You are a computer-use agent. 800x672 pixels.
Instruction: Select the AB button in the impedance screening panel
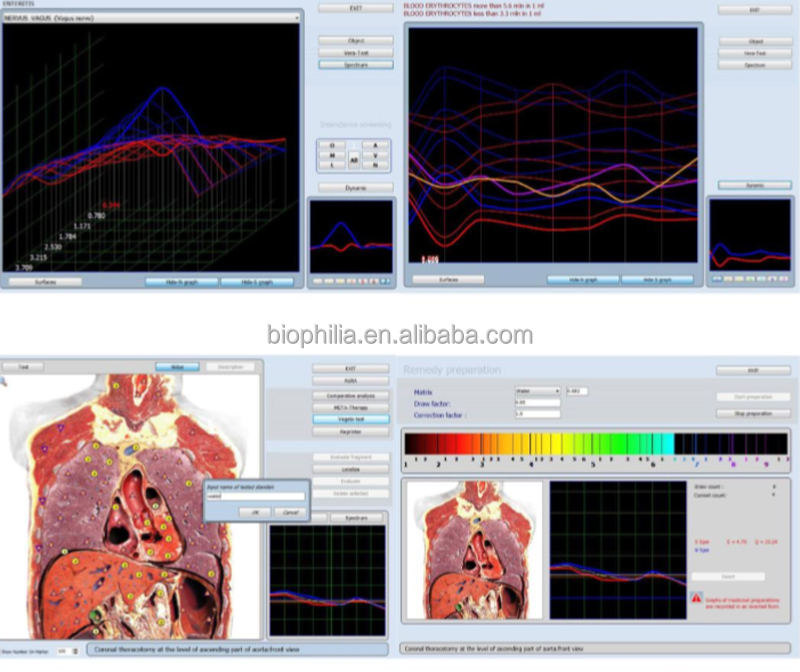pyautogui.click(x=354, y=160)
